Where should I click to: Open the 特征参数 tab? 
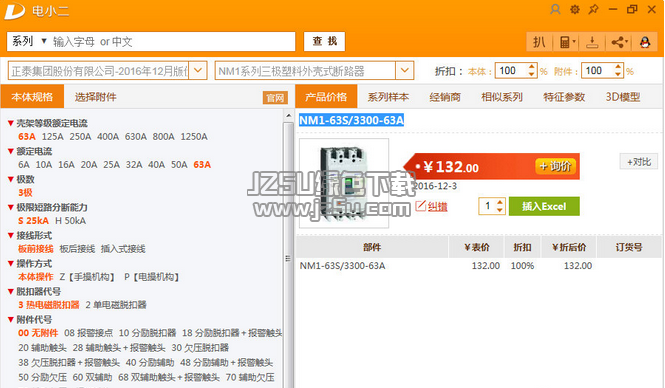pyautogui.click(x=564, y=97)
